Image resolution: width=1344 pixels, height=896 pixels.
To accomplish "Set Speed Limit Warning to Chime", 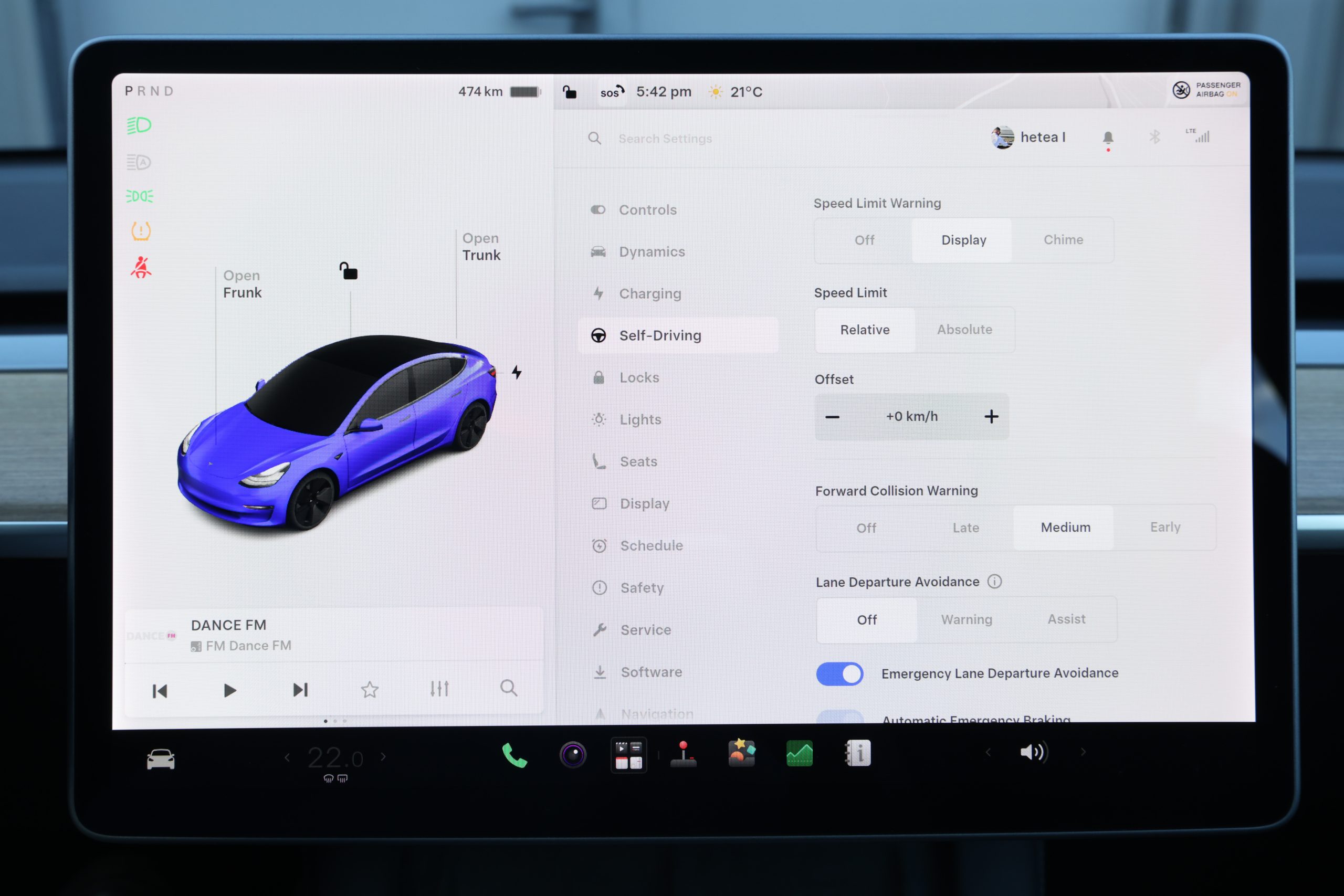I will [1063, 240].
